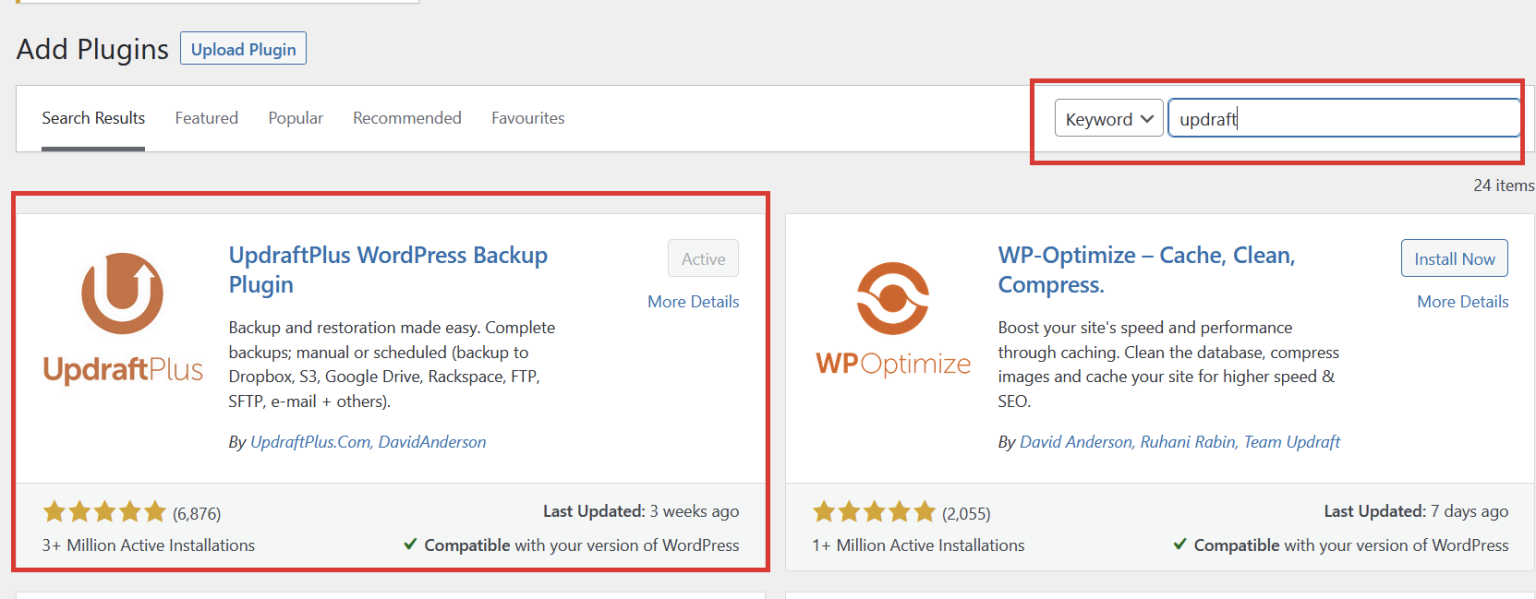Open UpdraftPlus WordPress Backup Plugin title link

pyautogui.click(x=388, y=270)
